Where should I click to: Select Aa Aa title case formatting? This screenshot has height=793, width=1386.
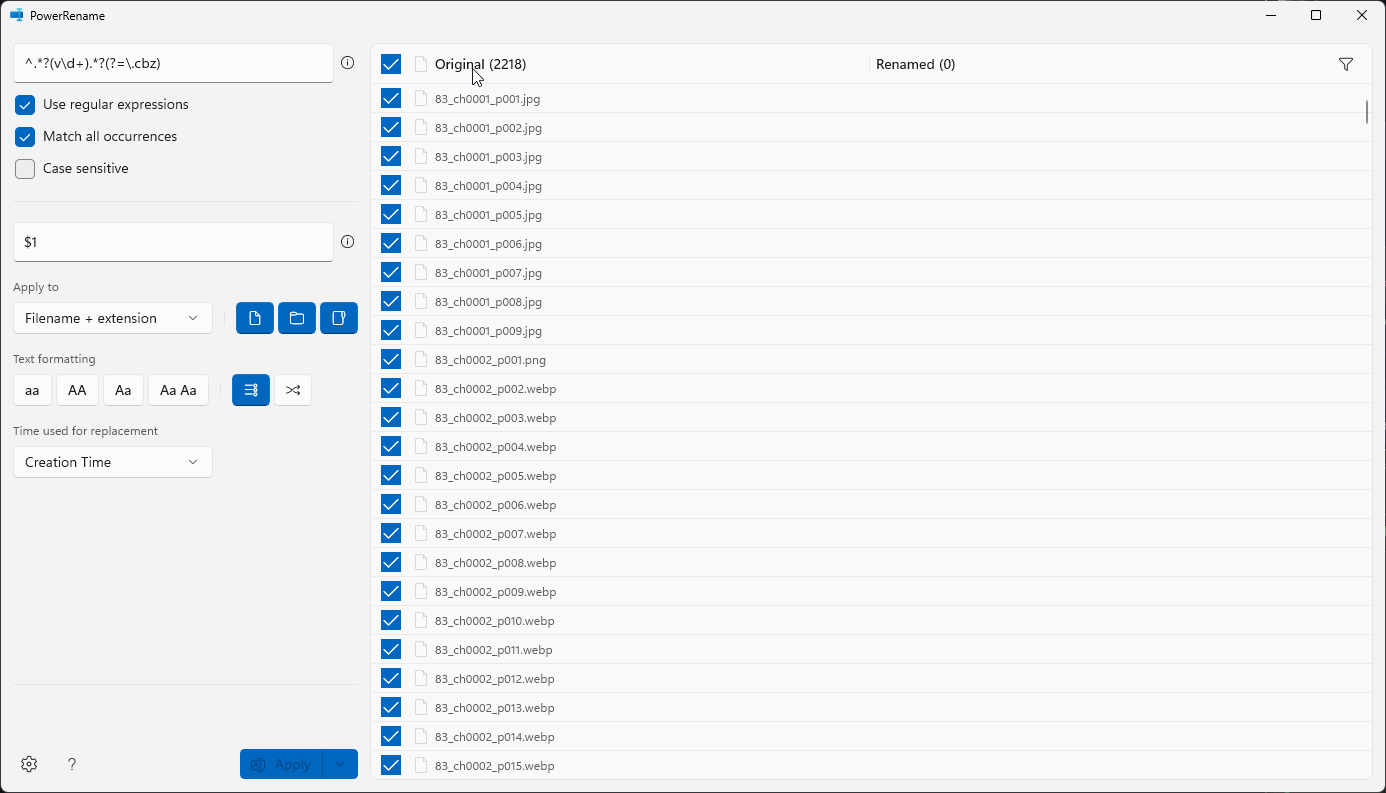(178, 390)
